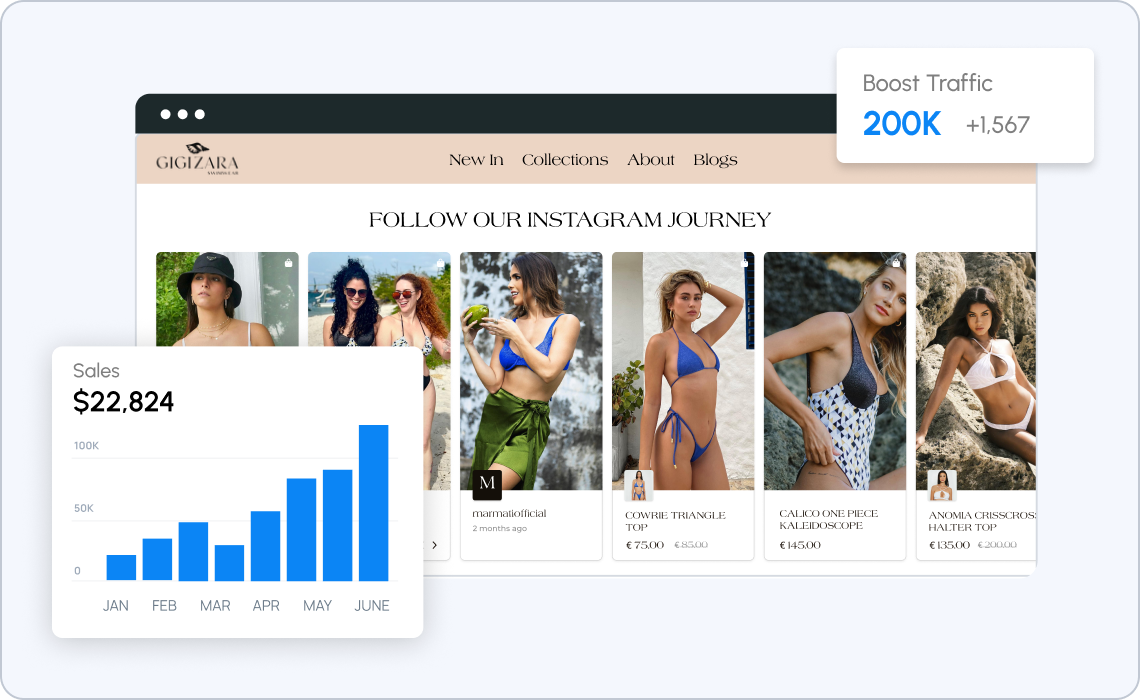
Task: Click the €135.00 price text
Action: 950,545
